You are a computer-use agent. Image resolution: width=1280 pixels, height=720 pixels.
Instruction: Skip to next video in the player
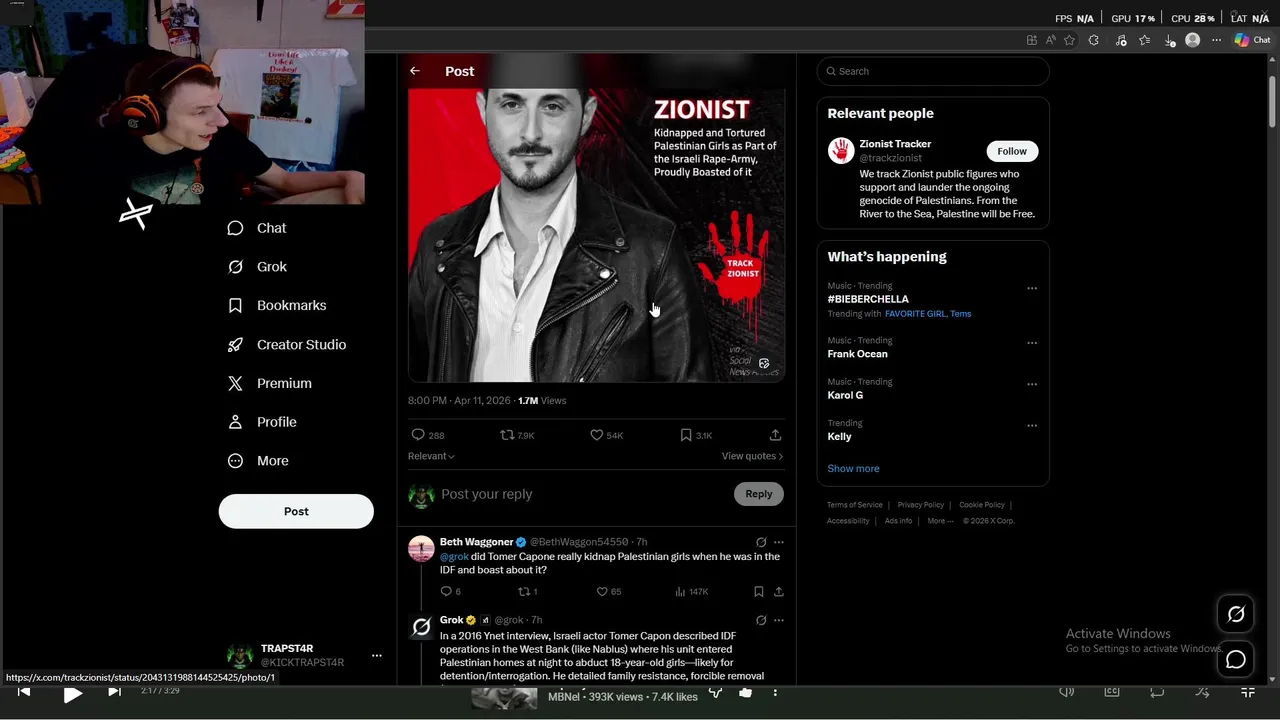[x=114, y=692]
